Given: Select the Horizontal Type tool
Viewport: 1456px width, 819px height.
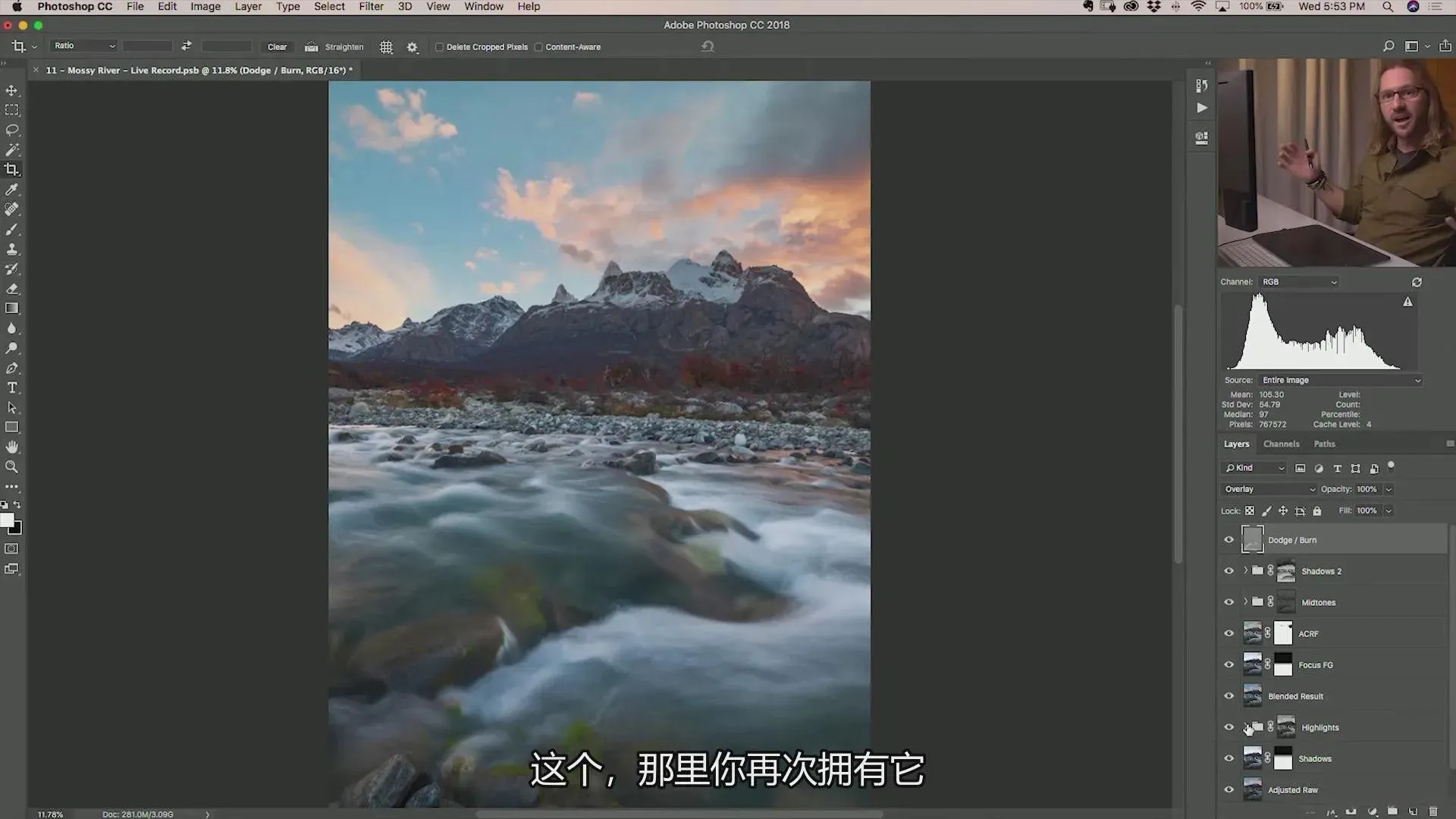Looking at the screenshot, I should [12, 388].
